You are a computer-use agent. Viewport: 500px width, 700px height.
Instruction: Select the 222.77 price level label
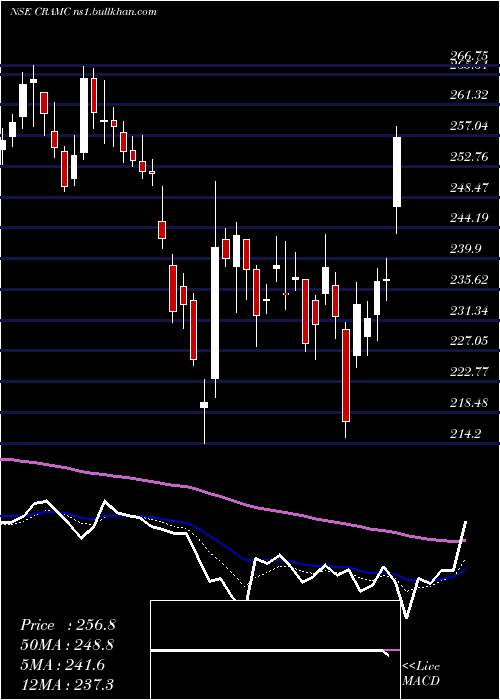tap(469, 371)
